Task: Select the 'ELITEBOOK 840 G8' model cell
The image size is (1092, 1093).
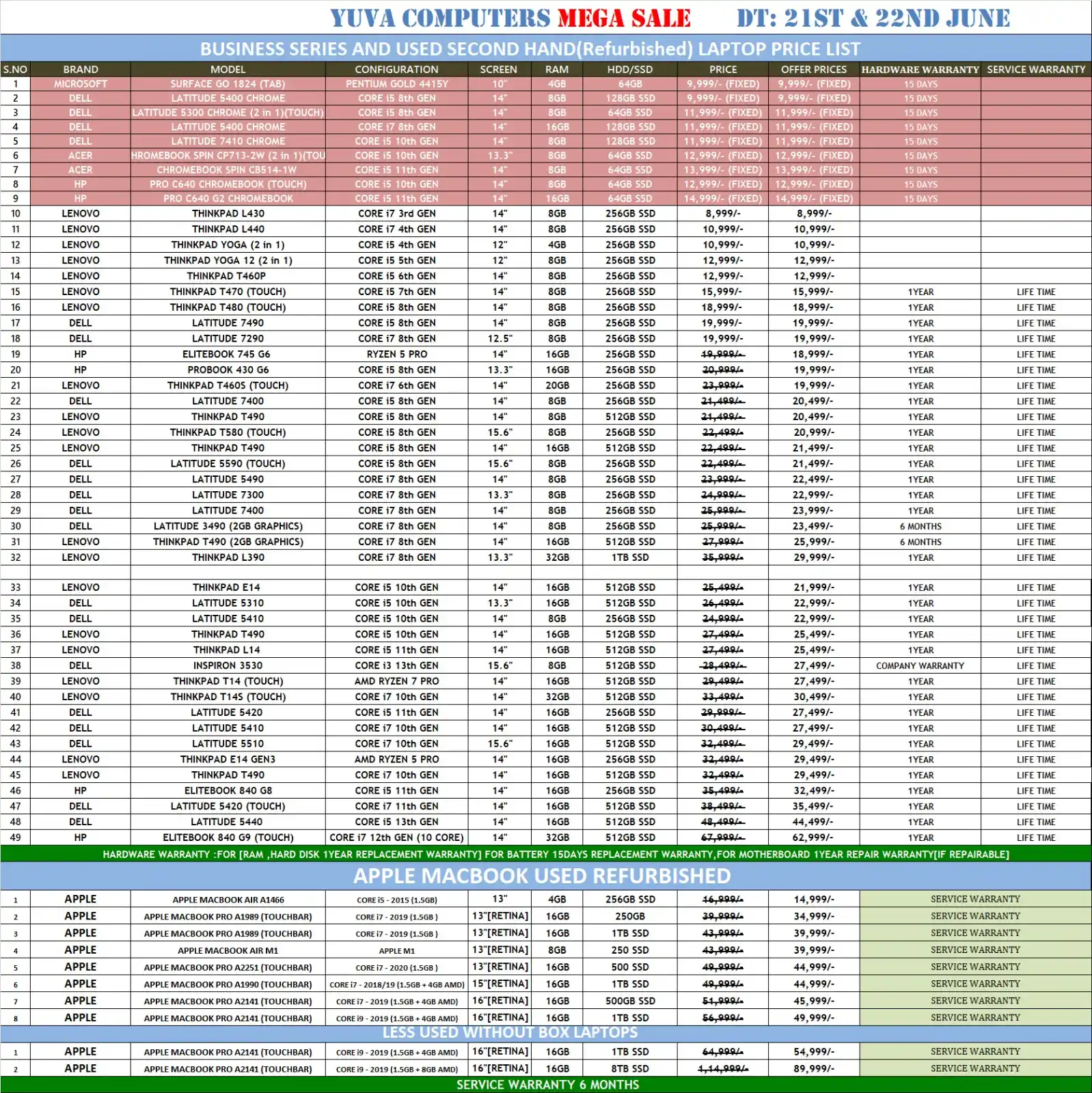Action: [x=228, y=791]
